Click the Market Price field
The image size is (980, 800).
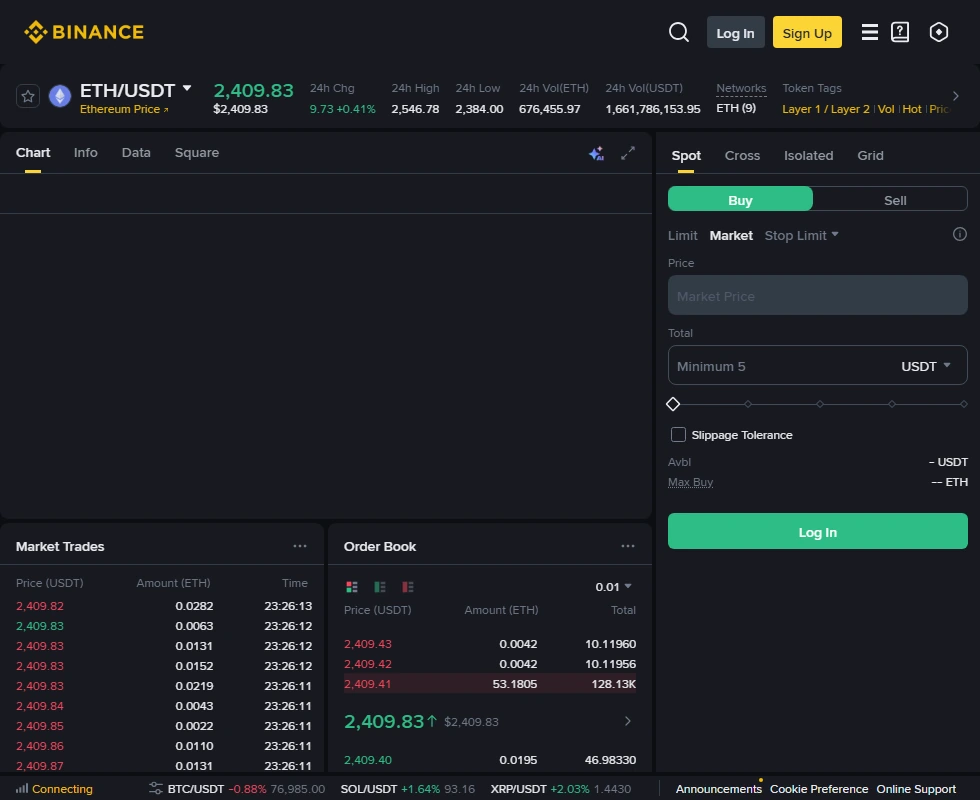(x=818, y=295)
